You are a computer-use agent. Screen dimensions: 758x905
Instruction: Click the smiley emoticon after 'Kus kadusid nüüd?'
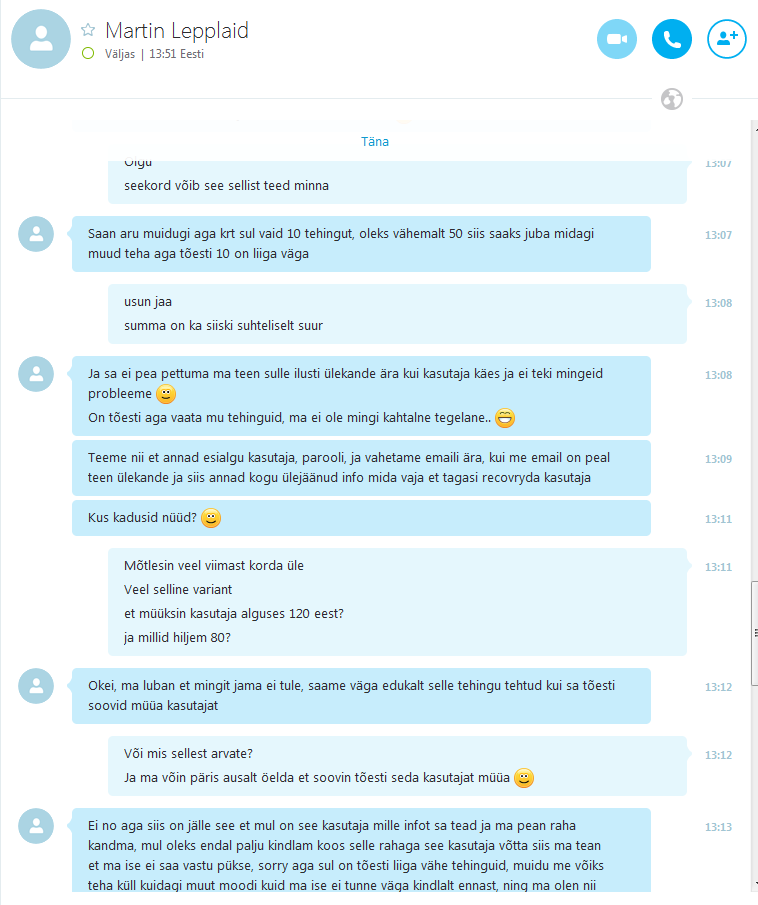click(211, 518)
